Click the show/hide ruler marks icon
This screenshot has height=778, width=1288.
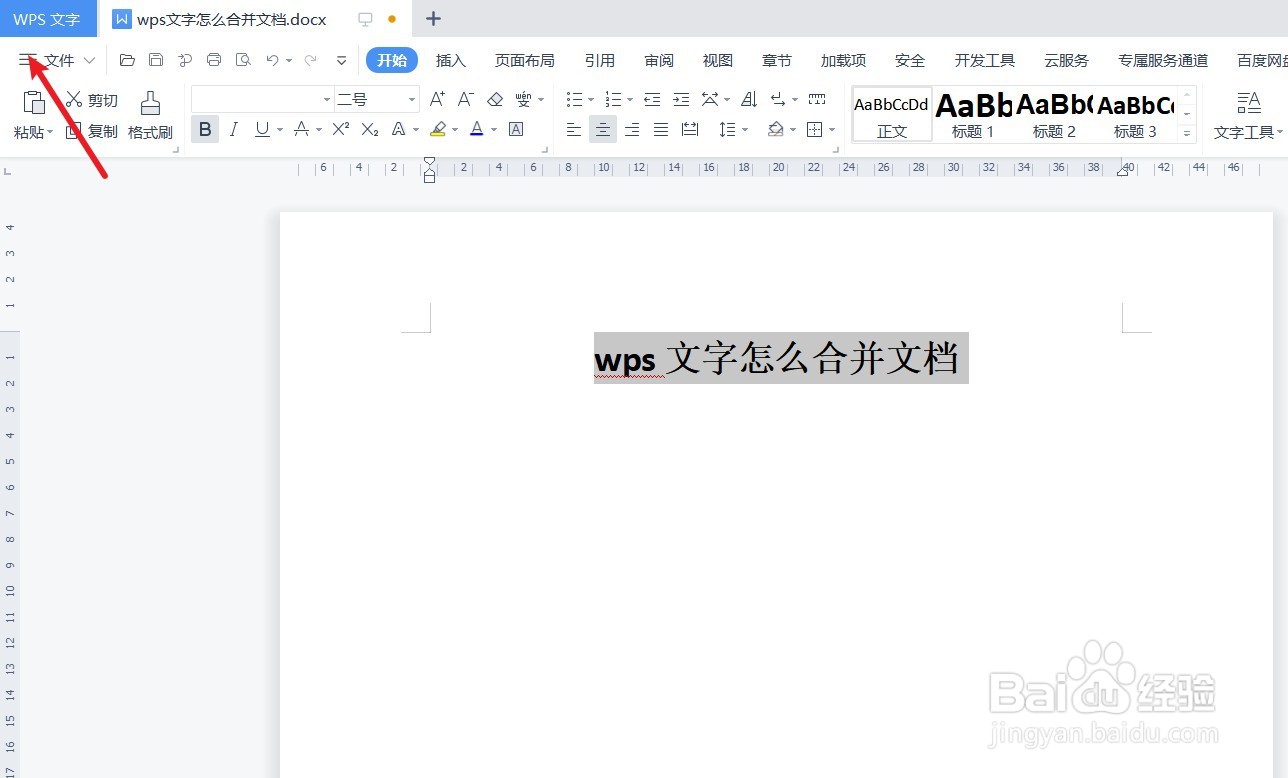817,99
